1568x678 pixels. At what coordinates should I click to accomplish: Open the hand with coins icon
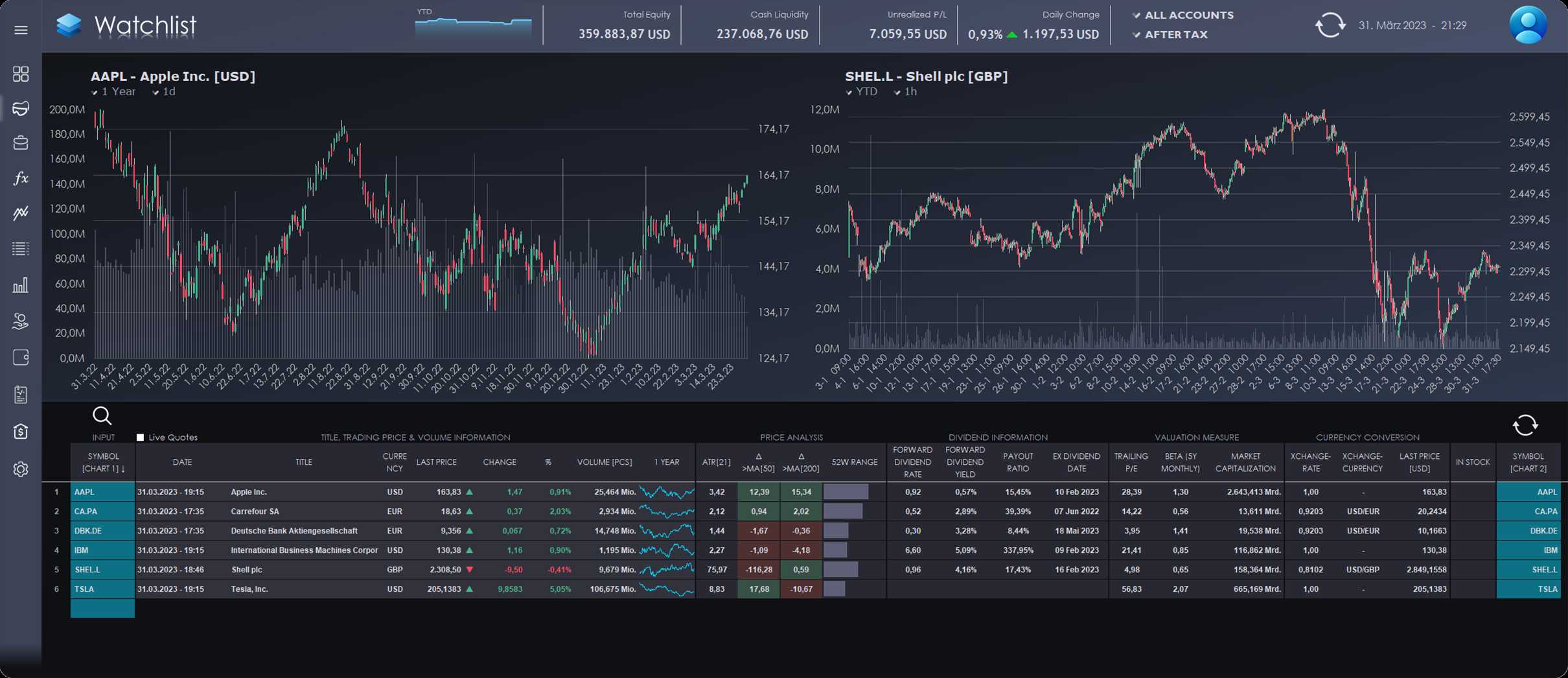click(x=21, y=321)
